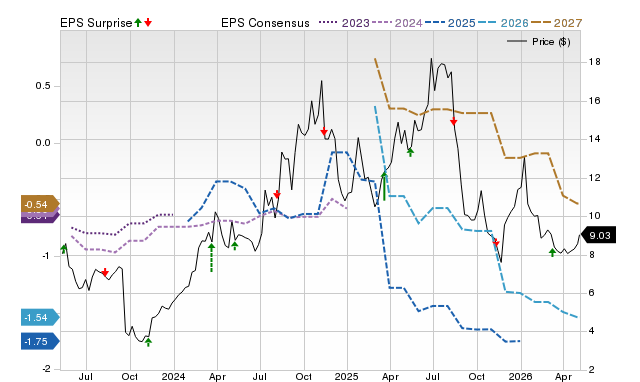Click the 2026 label on the time axis

coord(520,376)
